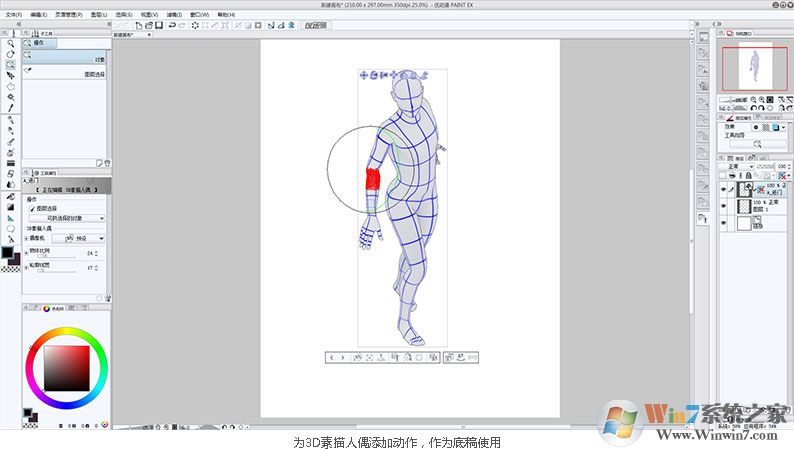
Task: Click the Open file icon in the top toolbar
Action: tap(149, 25)
